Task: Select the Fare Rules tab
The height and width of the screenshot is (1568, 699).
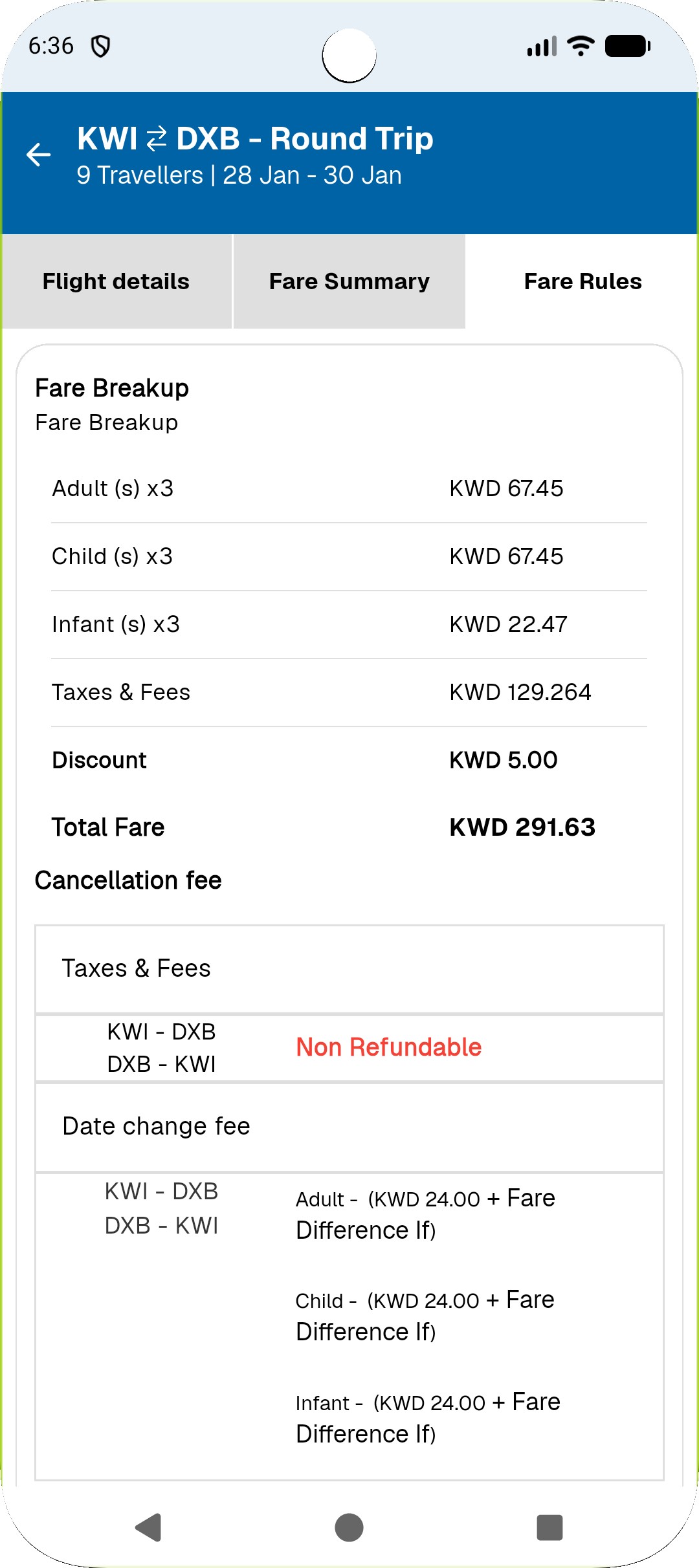Action: (x=582, y=281)
